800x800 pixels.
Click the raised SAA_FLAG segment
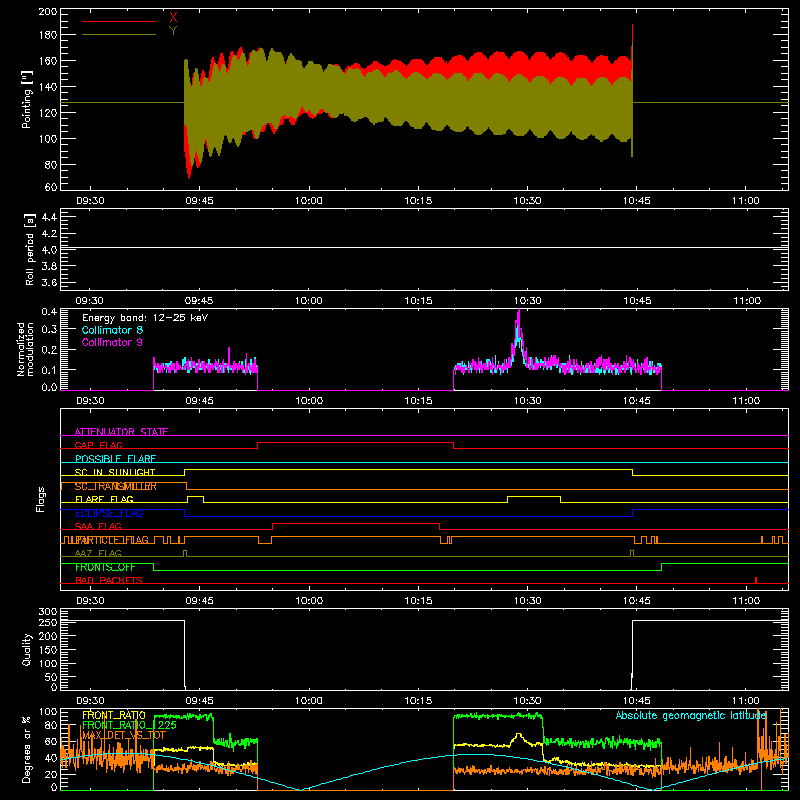[356, 523]
